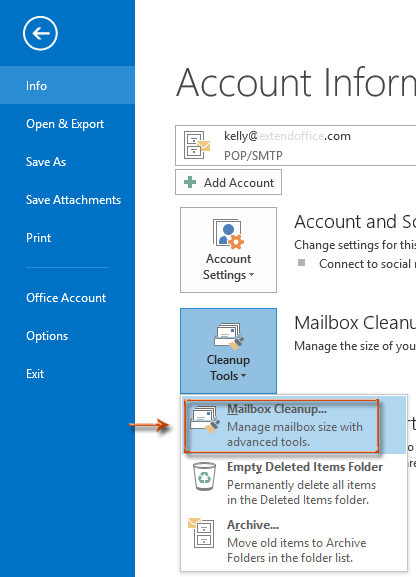Click the POP/SMTP account type text
This screenshot has height=577, width=416.
(253, 156)
